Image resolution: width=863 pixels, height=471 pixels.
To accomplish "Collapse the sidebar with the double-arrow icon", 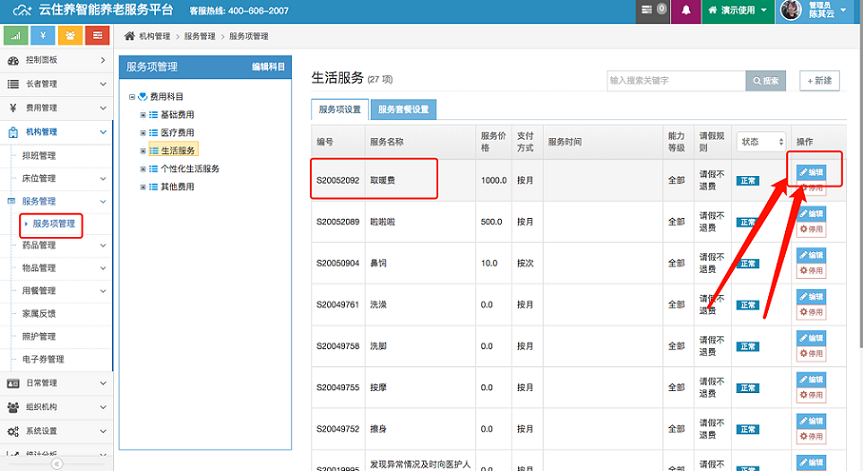I will [56, 464].
